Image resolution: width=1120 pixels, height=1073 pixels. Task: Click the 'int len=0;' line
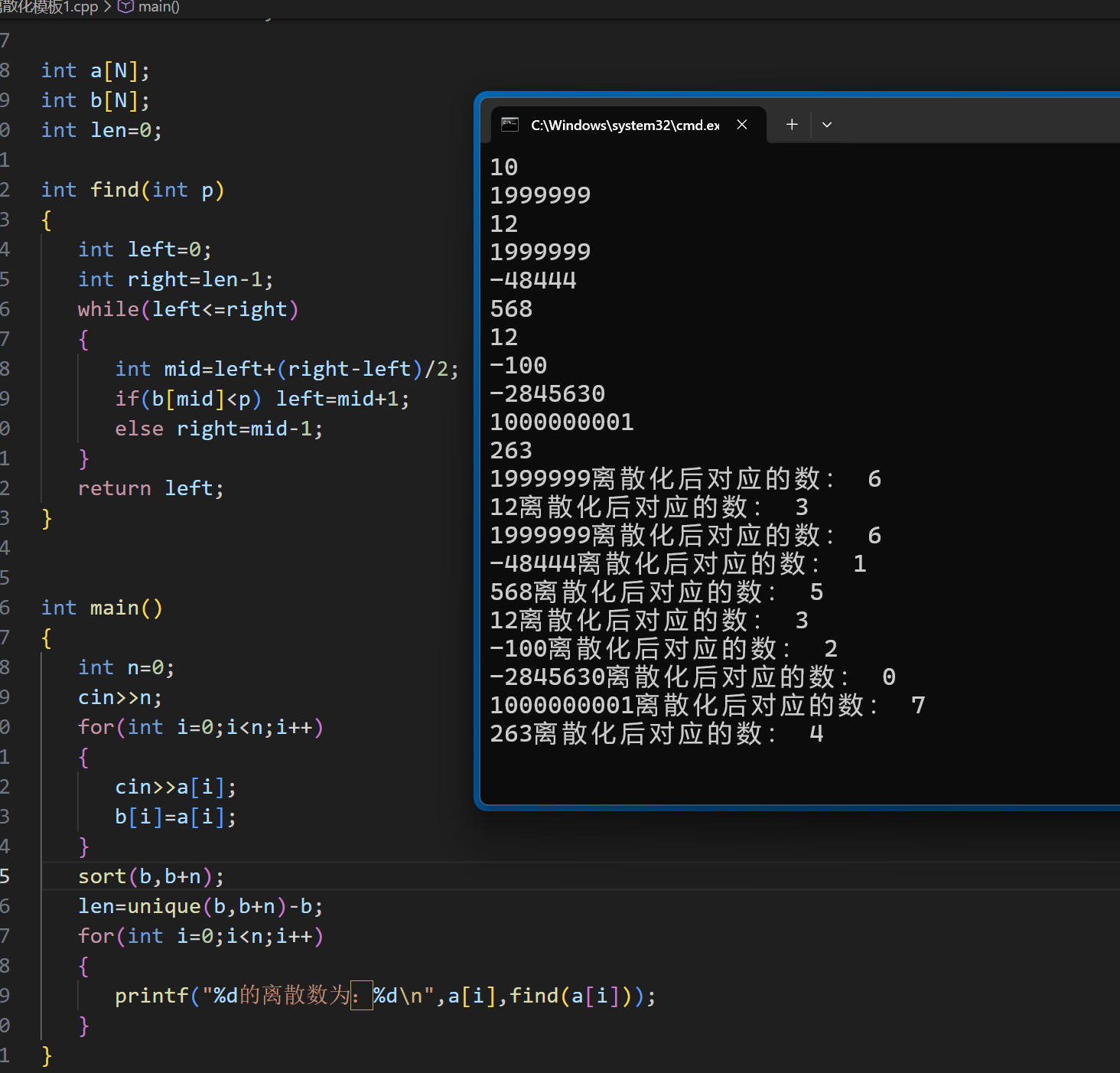(x=102, y=130)
